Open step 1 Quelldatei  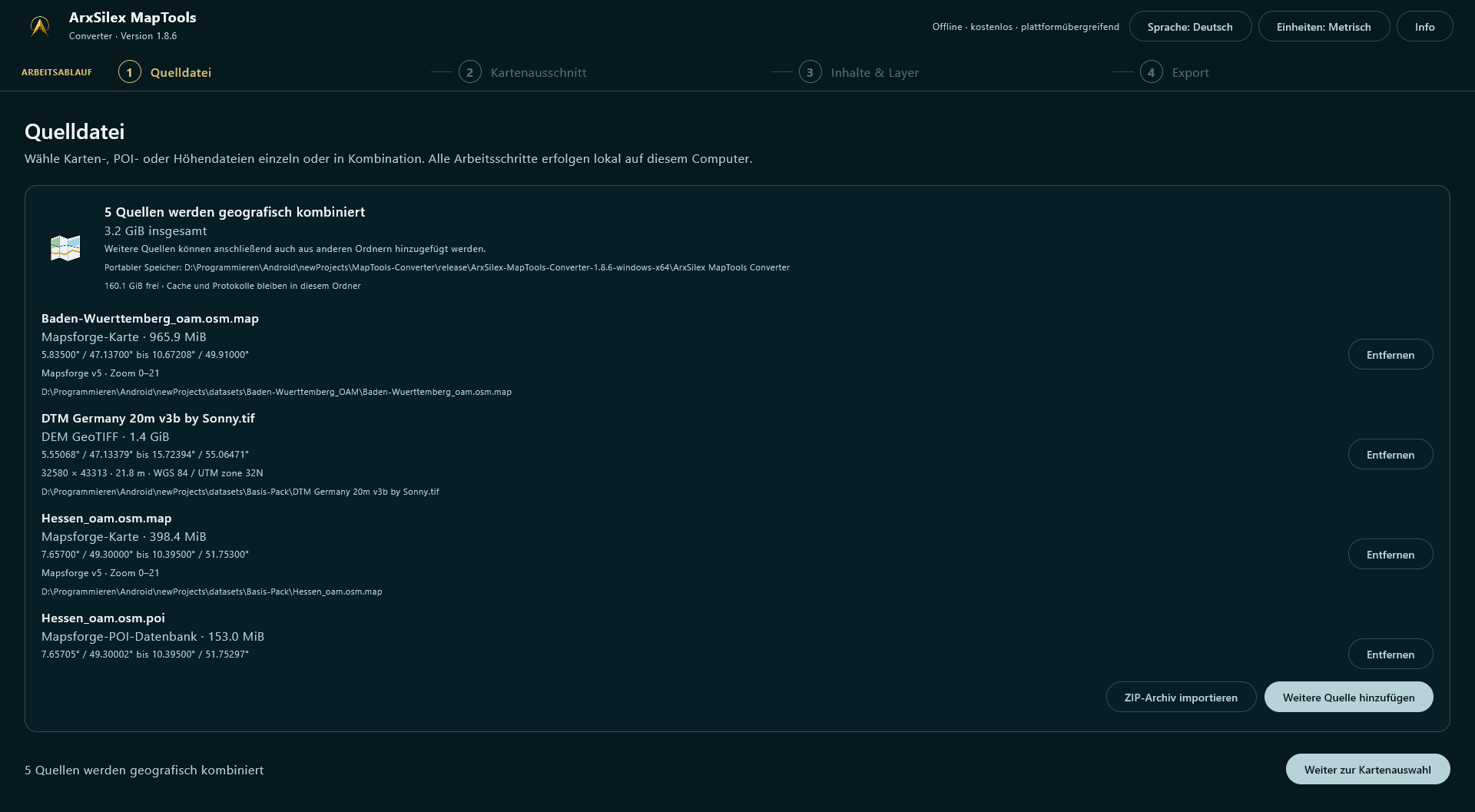[x=165, y=72]
